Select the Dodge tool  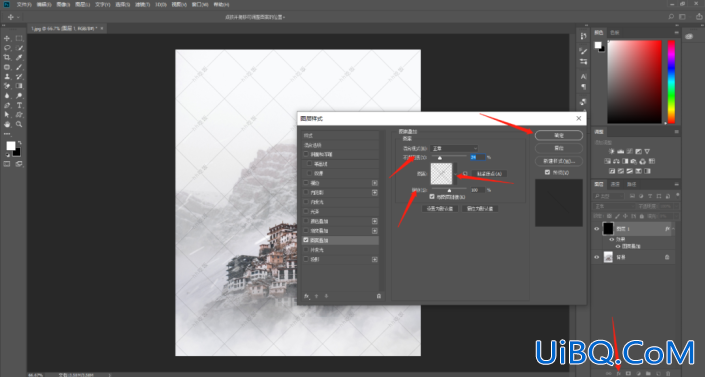pyautogui.click(x=19, y=95)
